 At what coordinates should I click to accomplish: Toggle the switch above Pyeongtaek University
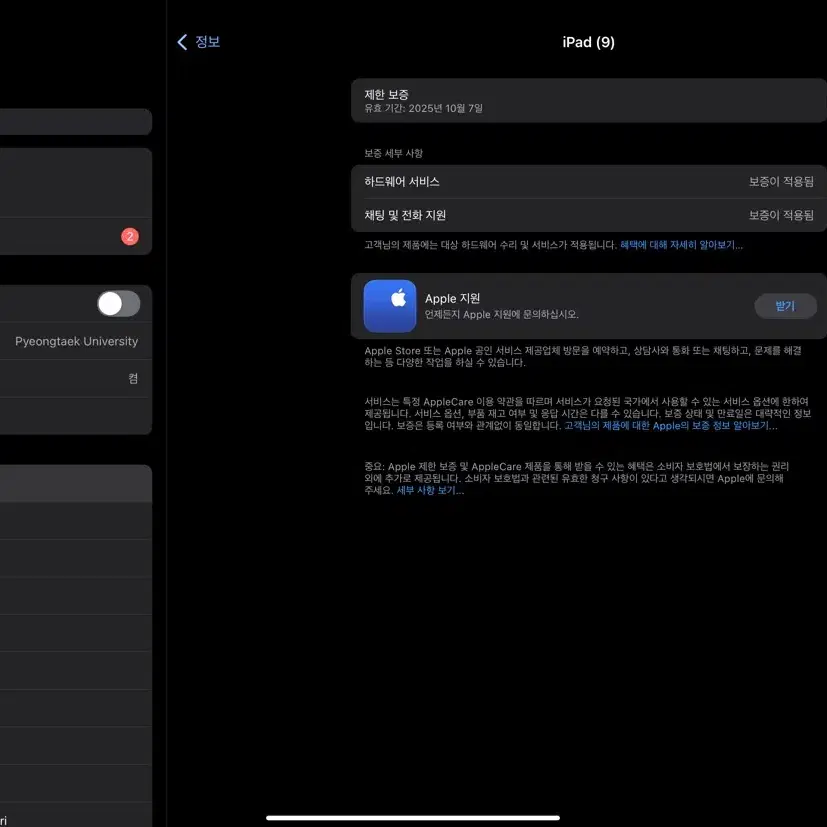pyautogui.click(x=119, y=304)
